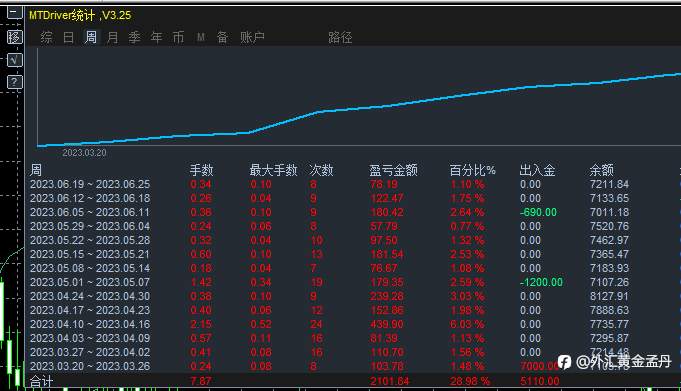
Task: Click the 移 move panel icon
Action: tap(14, 37)
